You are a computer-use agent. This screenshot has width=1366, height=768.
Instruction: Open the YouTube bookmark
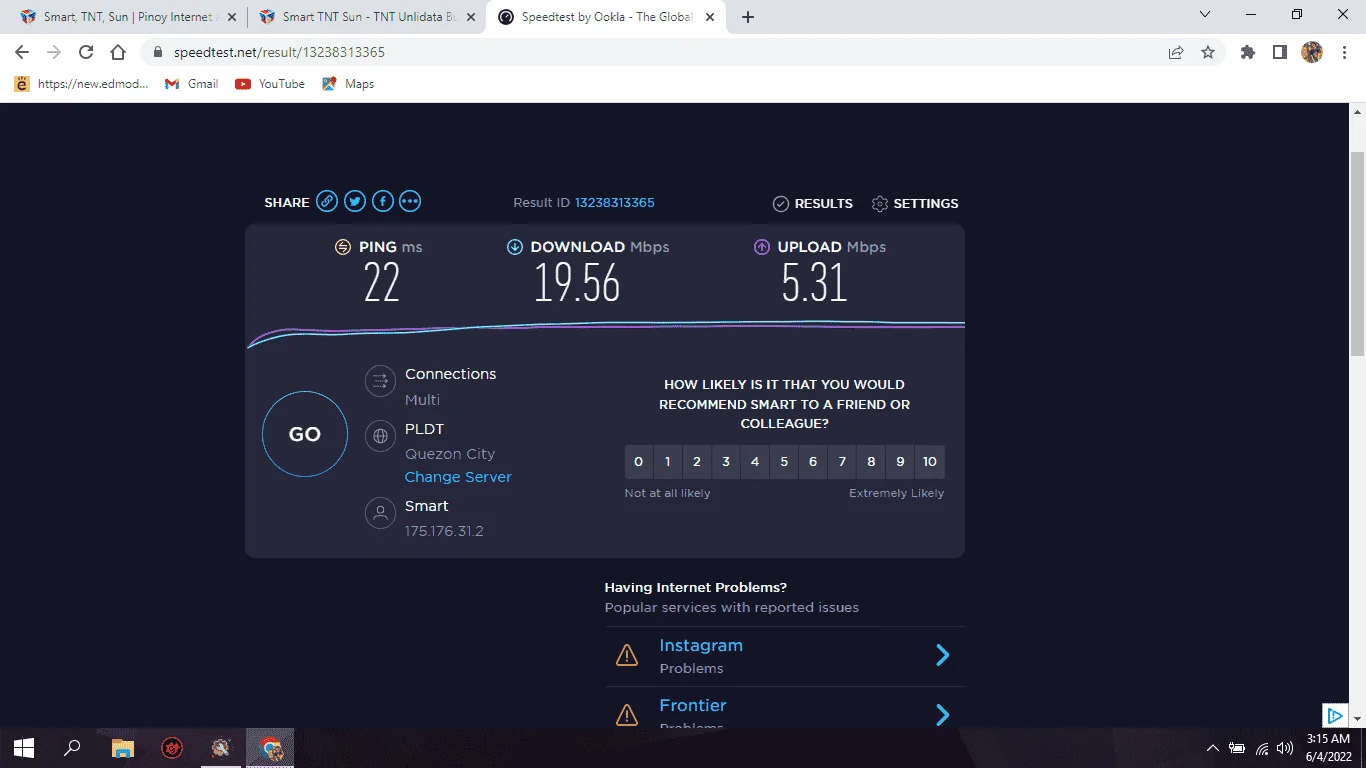click(270, 84)
